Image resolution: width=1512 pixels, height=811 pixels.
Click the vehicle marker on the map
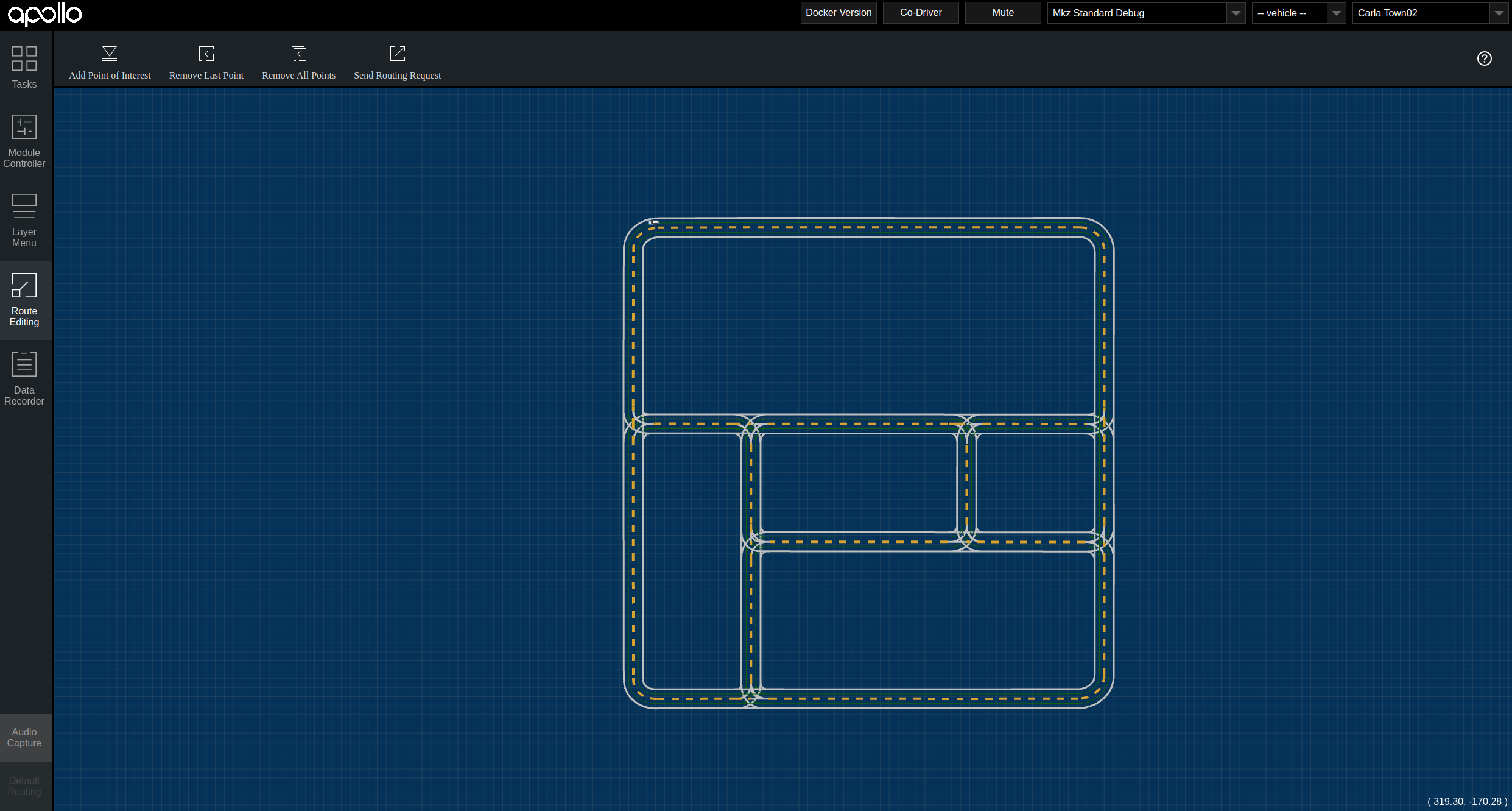[653, 222]
